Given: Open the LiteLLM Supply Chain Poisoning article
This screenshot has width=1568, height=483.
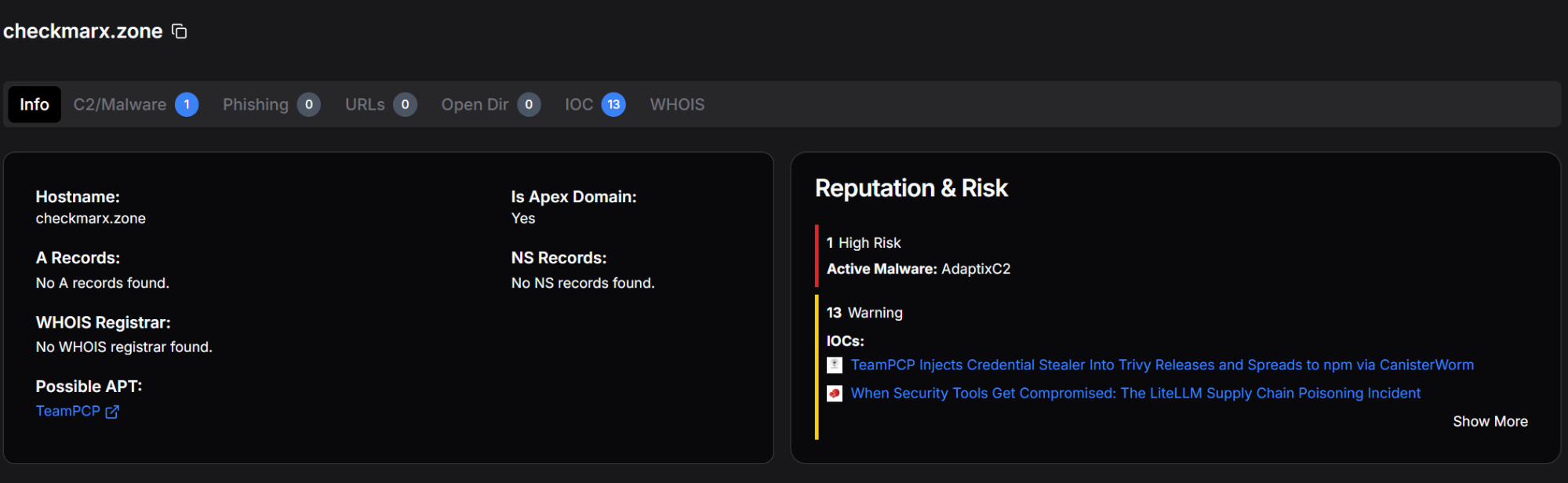Looking at the screenshot, I should tap(1135, 394).
